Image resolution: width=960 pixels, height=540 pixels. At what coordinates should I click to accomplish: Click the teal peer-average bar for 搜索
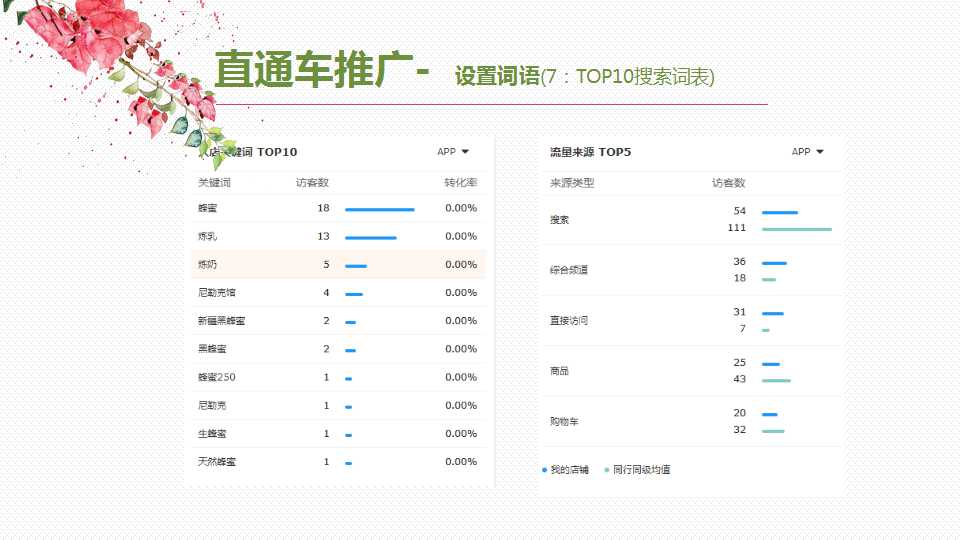tap(796, 229)
